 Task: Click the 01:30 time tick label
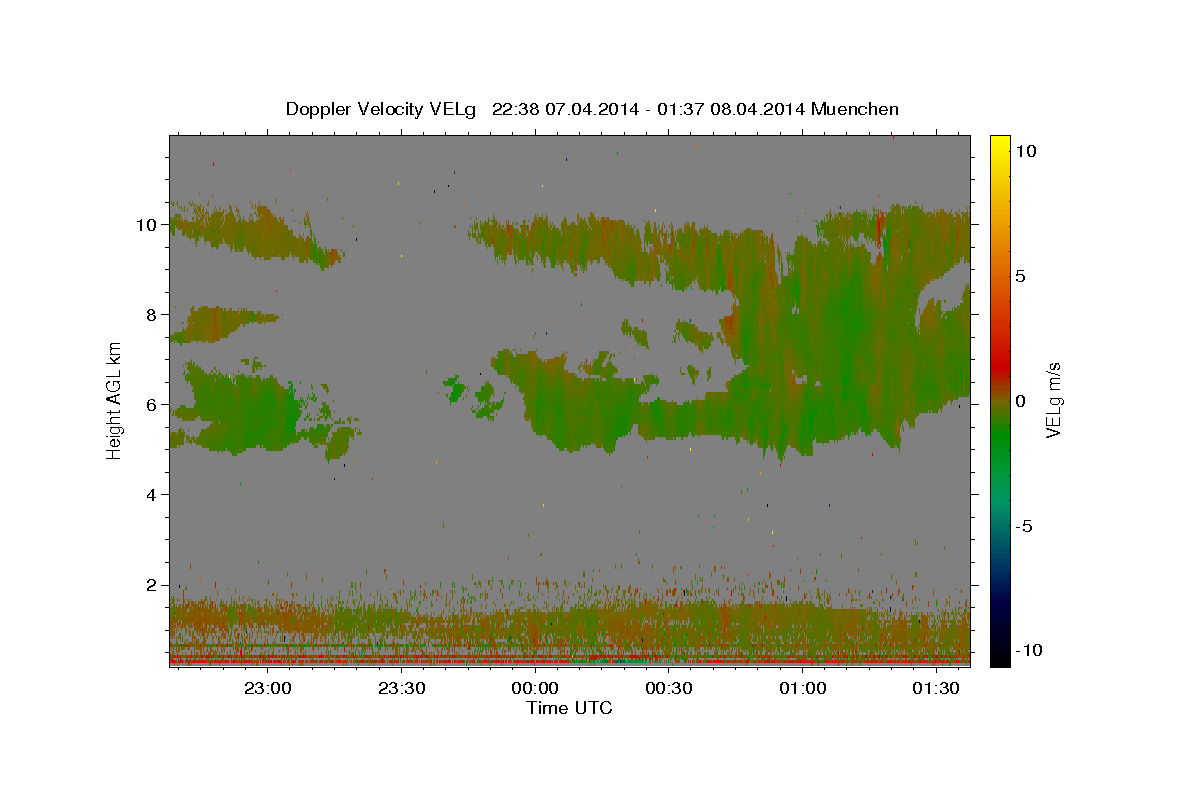pos(936,688)
